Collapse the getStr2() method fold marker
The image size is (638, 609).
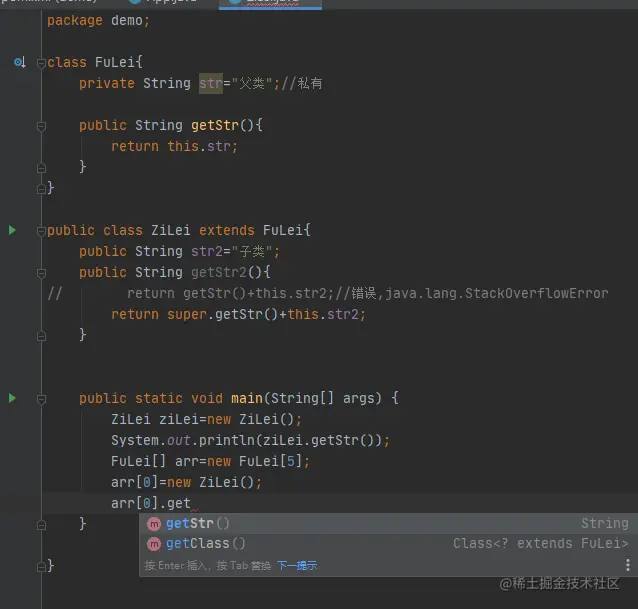point(41,273)
